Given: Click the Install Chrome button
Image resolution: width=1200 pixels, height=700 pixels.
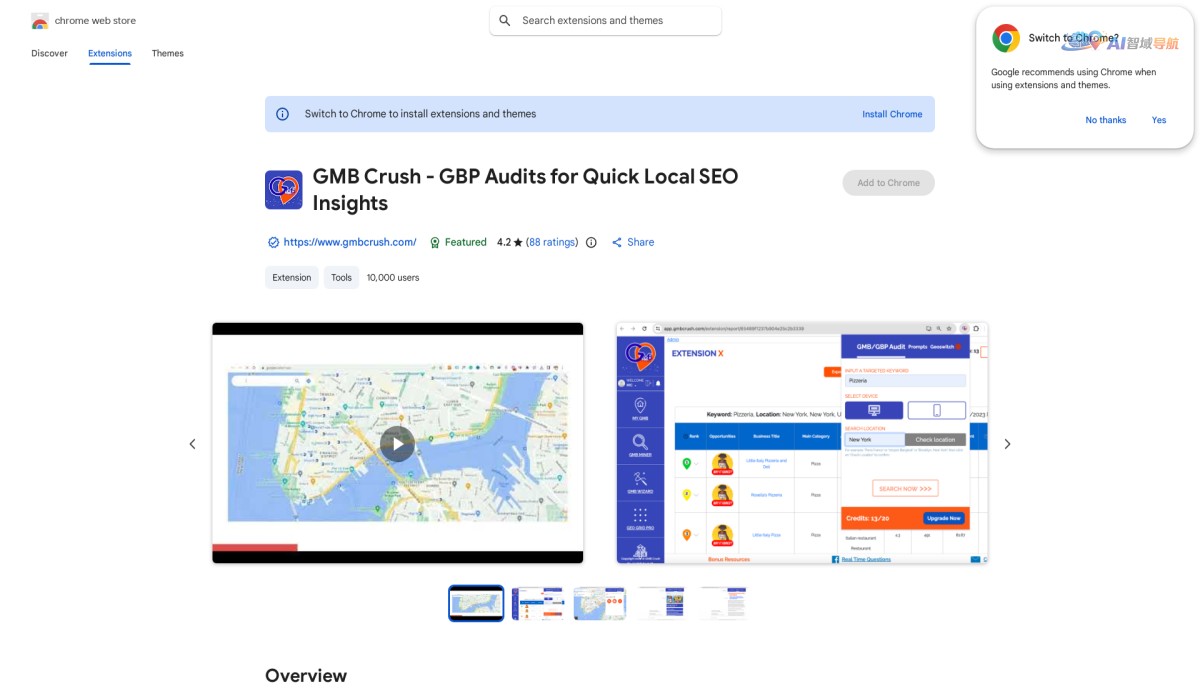Looking at the screenshot, I should pyautogui.click(x=892, y=114).
